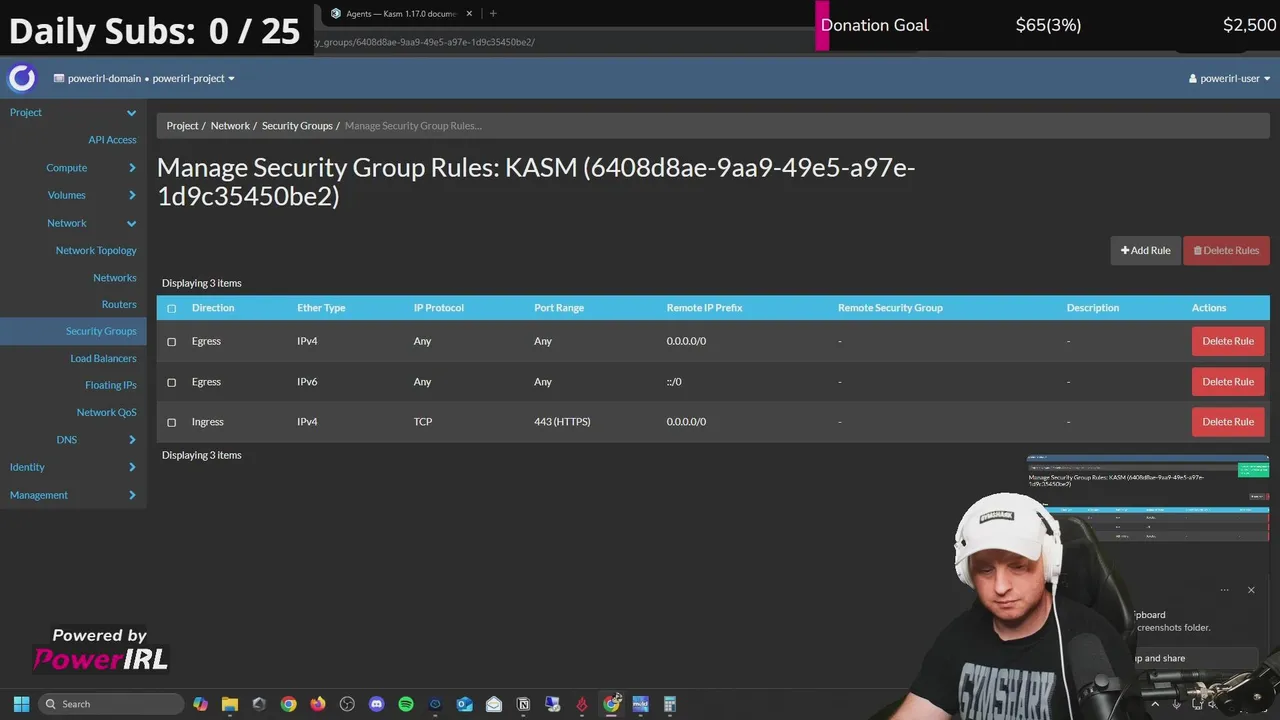Launch Google Chrome from the taskbar
This screenshot has height=720, width=1280.
click(288, 704)
